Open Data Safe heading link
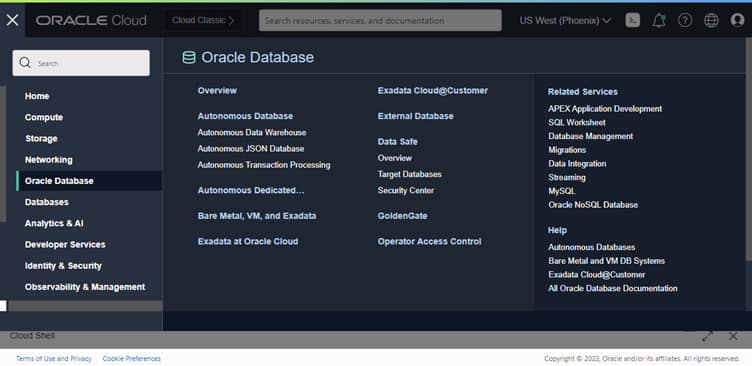The height and width of the screenshot is (366, 752). [398, 142]
